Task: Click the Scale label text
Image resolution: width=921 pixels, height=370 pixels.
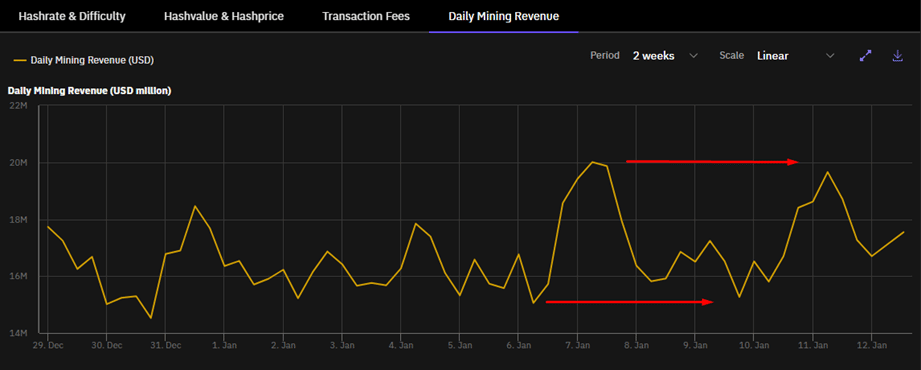Action: (x=732, y=56)
